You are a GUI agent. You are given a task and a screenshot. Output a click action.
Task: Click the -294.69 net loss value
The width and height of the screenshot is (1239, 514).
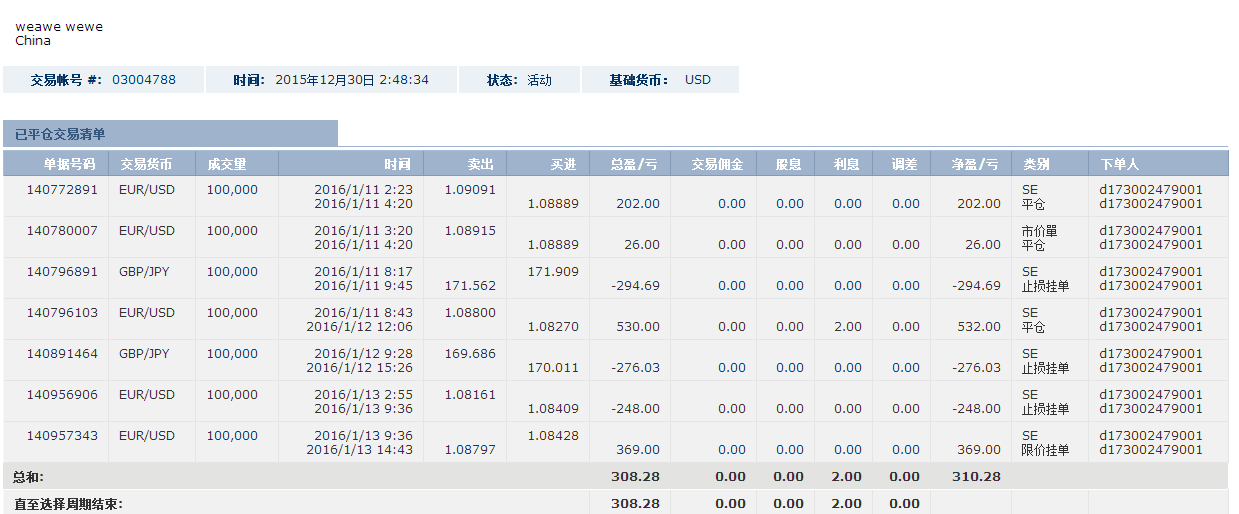[x=976, y=286]
